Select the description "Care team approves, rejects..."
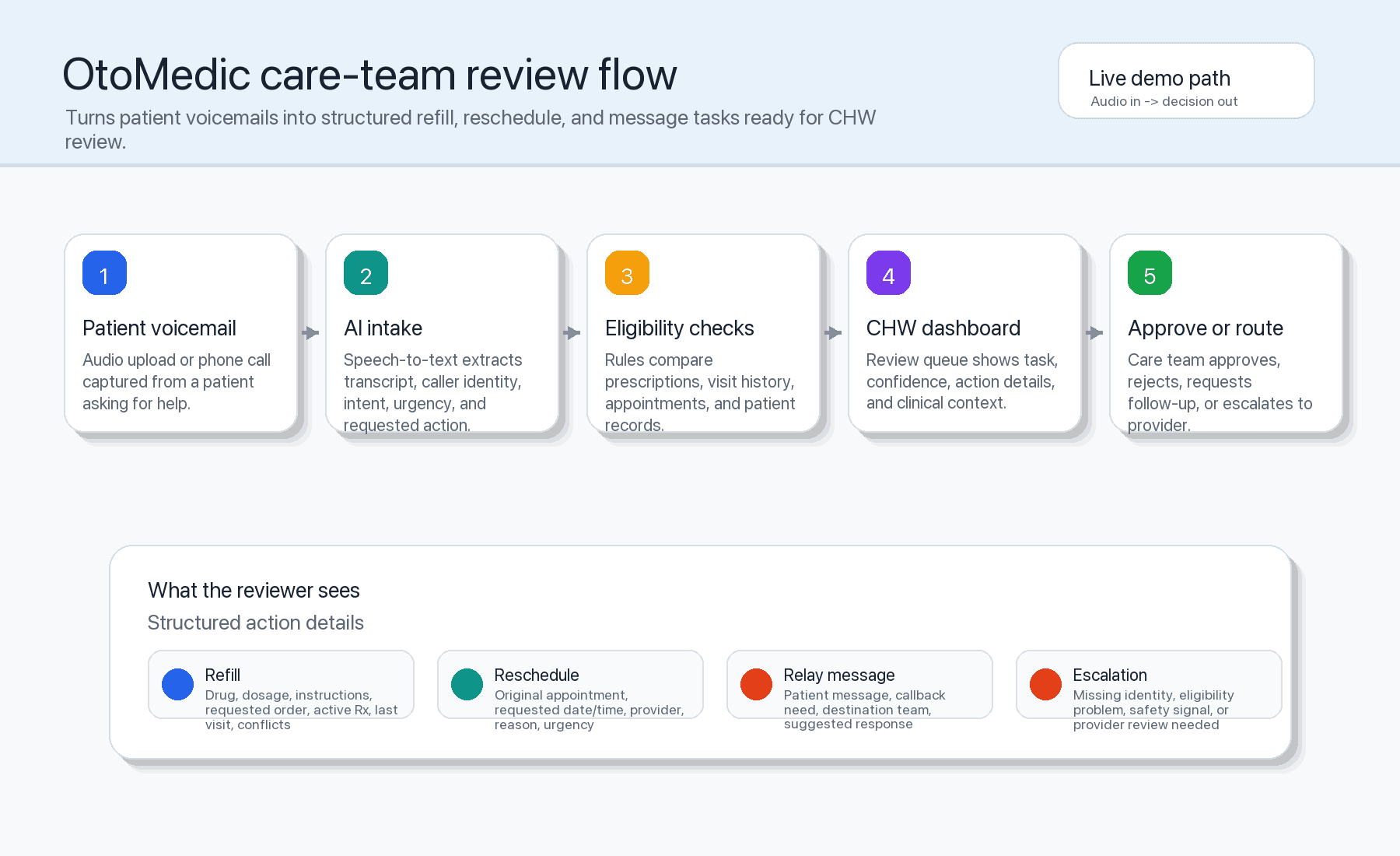The height and width of the screenshot is (856, 1400). pyautogui.click(x=1220, y=393)
